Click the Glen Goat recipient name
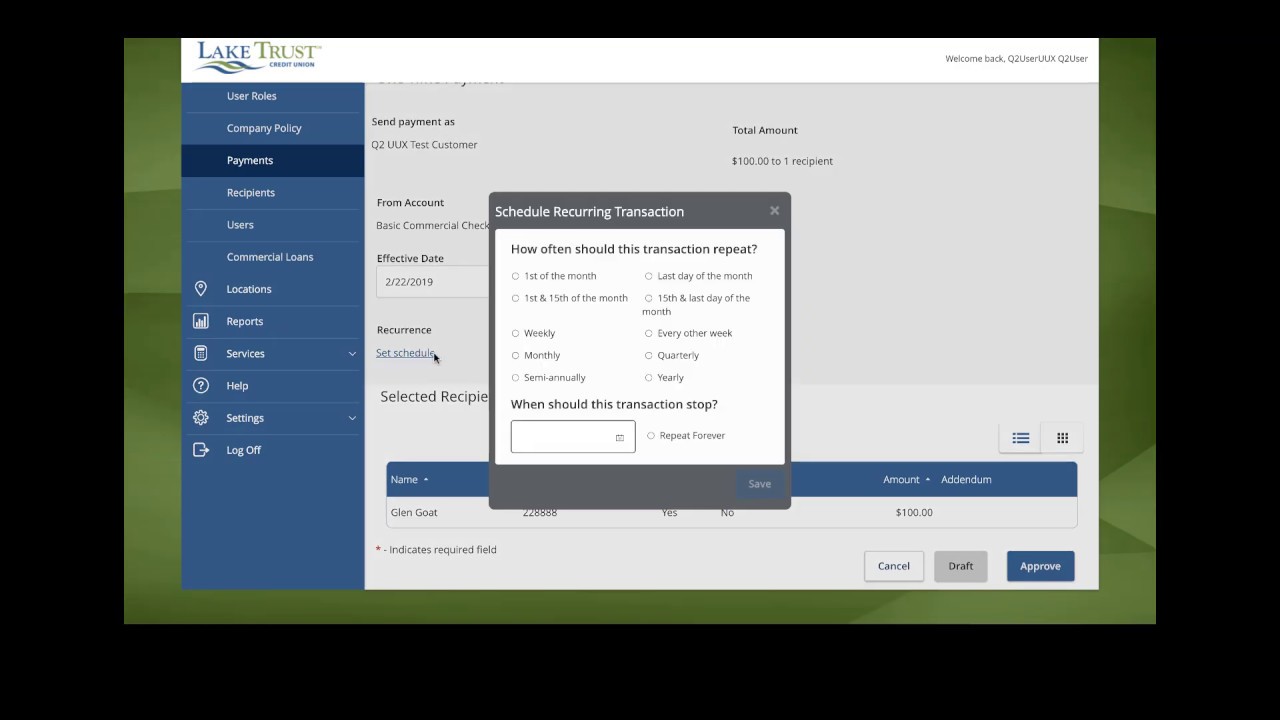Viewport: 1280px width, 720px height. (x=414, y=512)
